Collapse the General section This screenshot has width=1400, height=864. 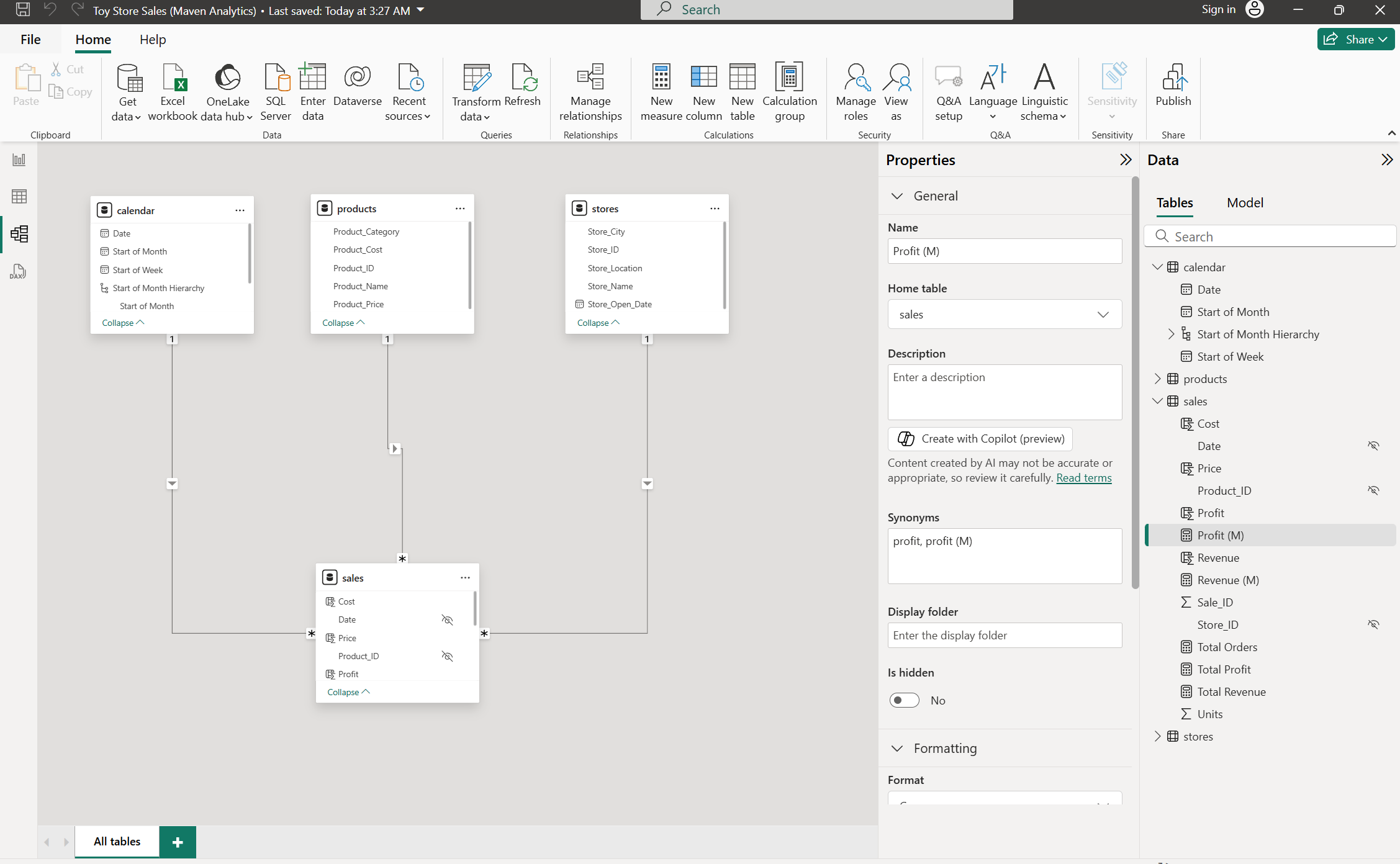click(x=896, y=196)
